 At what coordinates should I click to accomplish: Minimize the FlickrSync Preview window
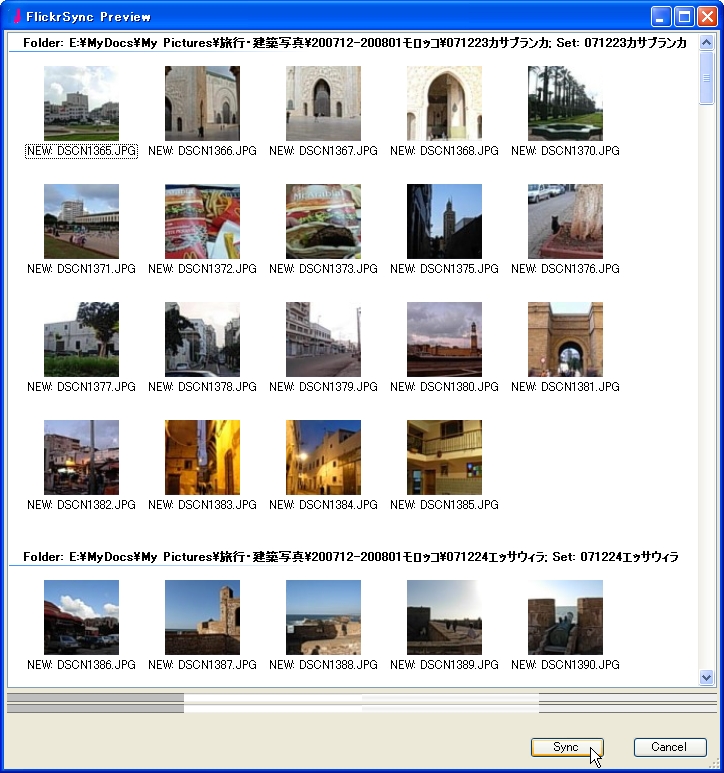[x=660, y=17]
